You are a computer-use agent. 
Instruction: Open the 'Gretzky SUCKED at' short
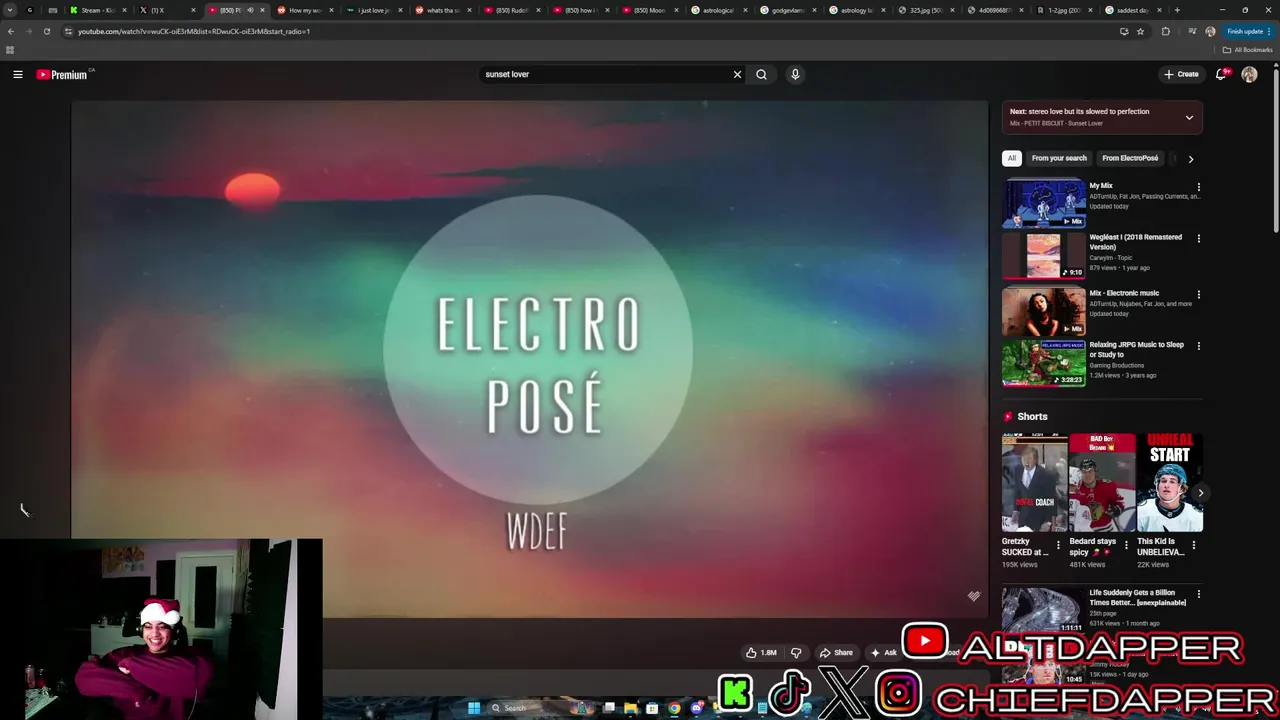tap(1035, 482)
